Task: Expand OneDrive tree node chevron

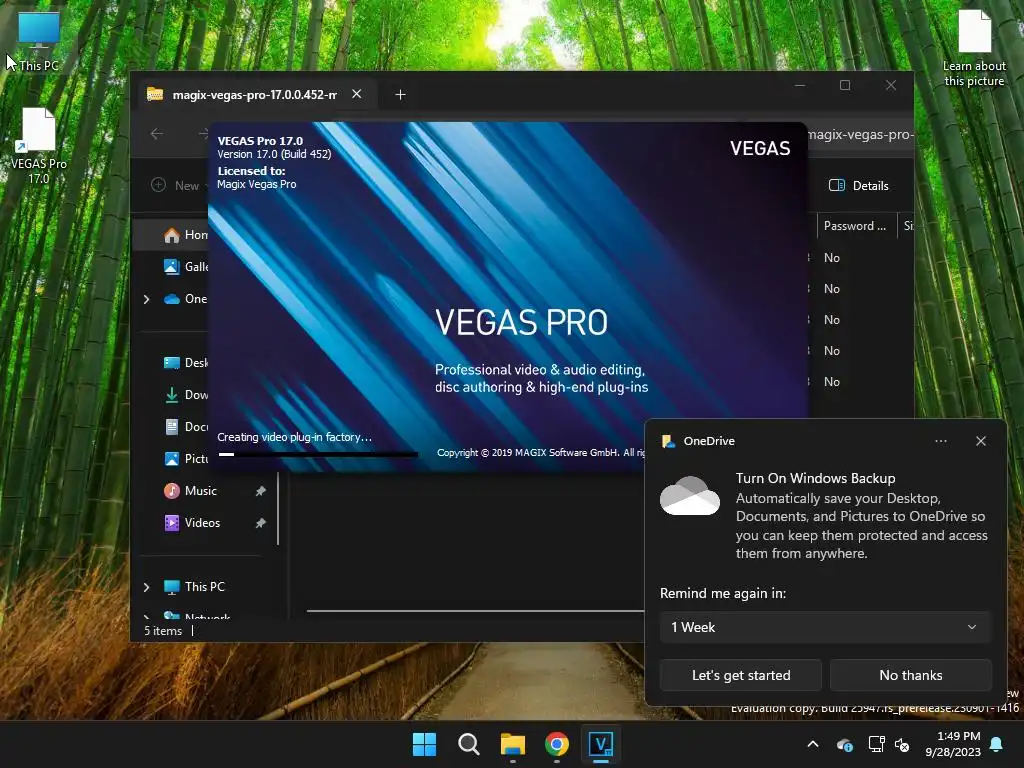Action: click(x=147, y=299)
